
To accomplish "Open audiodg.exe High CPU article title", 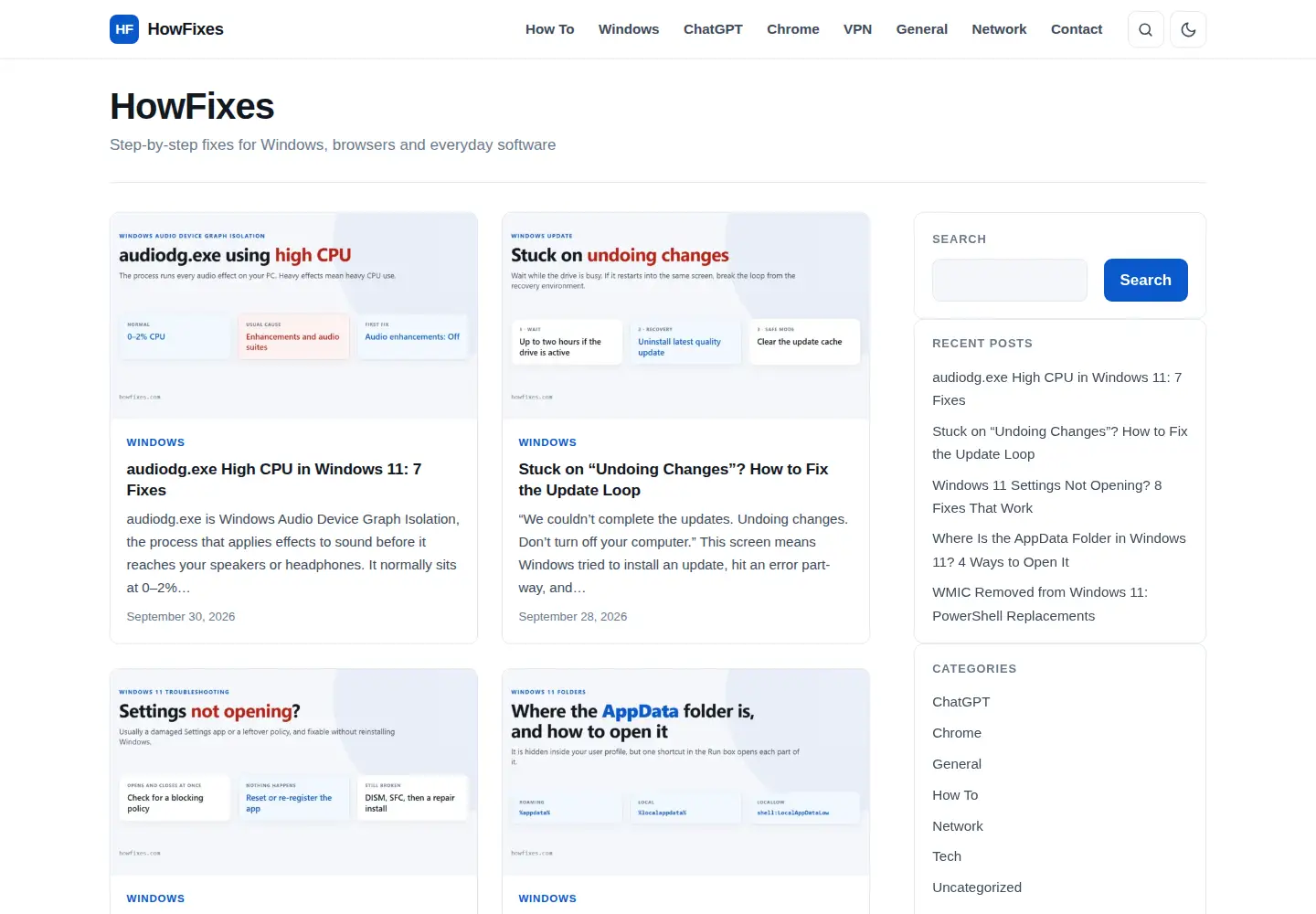I will pyautogui.click(x=274, y=480).
